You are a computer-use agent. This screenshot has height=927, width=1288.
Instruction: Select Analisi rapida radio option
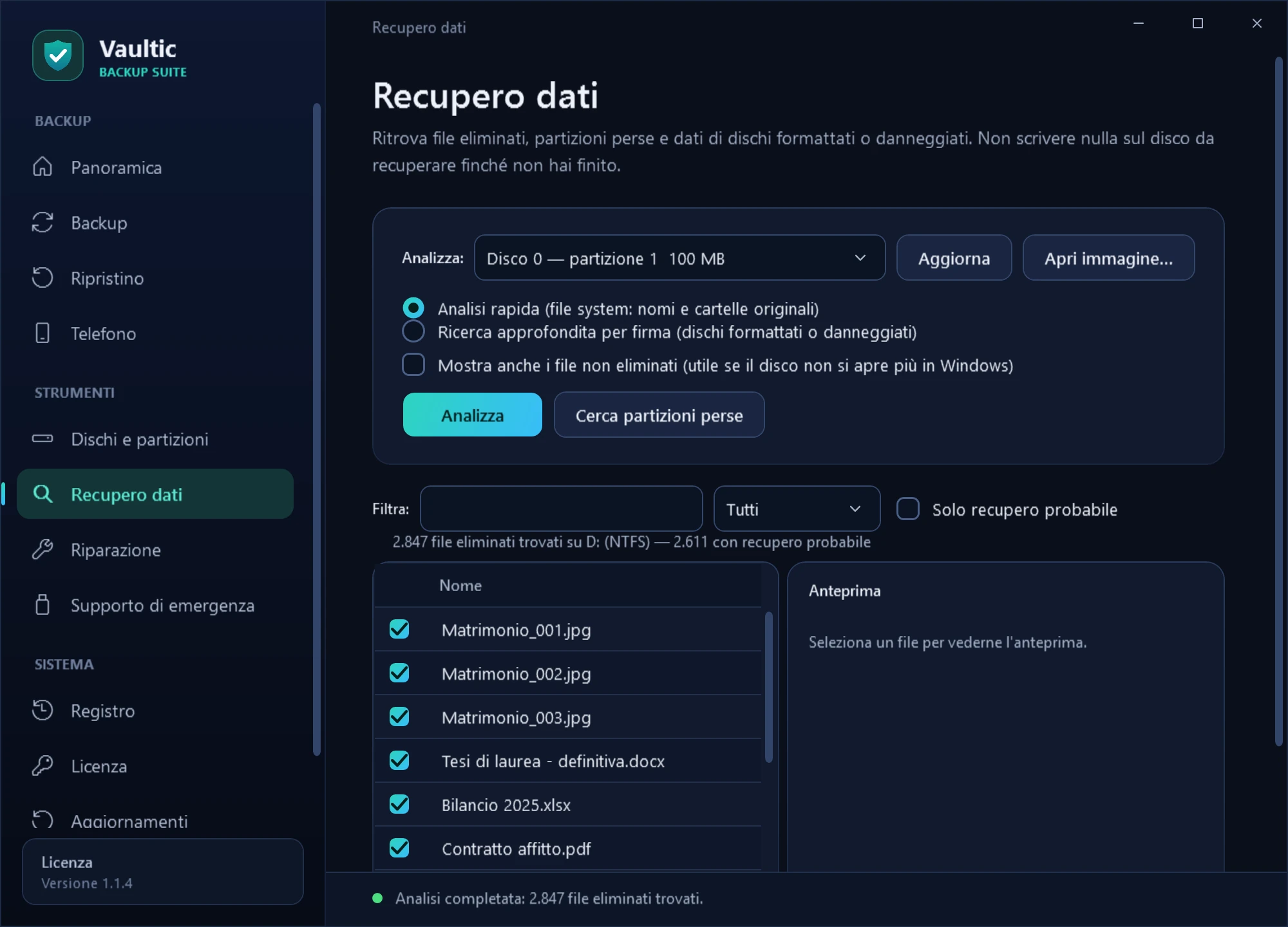coord(413,308)
